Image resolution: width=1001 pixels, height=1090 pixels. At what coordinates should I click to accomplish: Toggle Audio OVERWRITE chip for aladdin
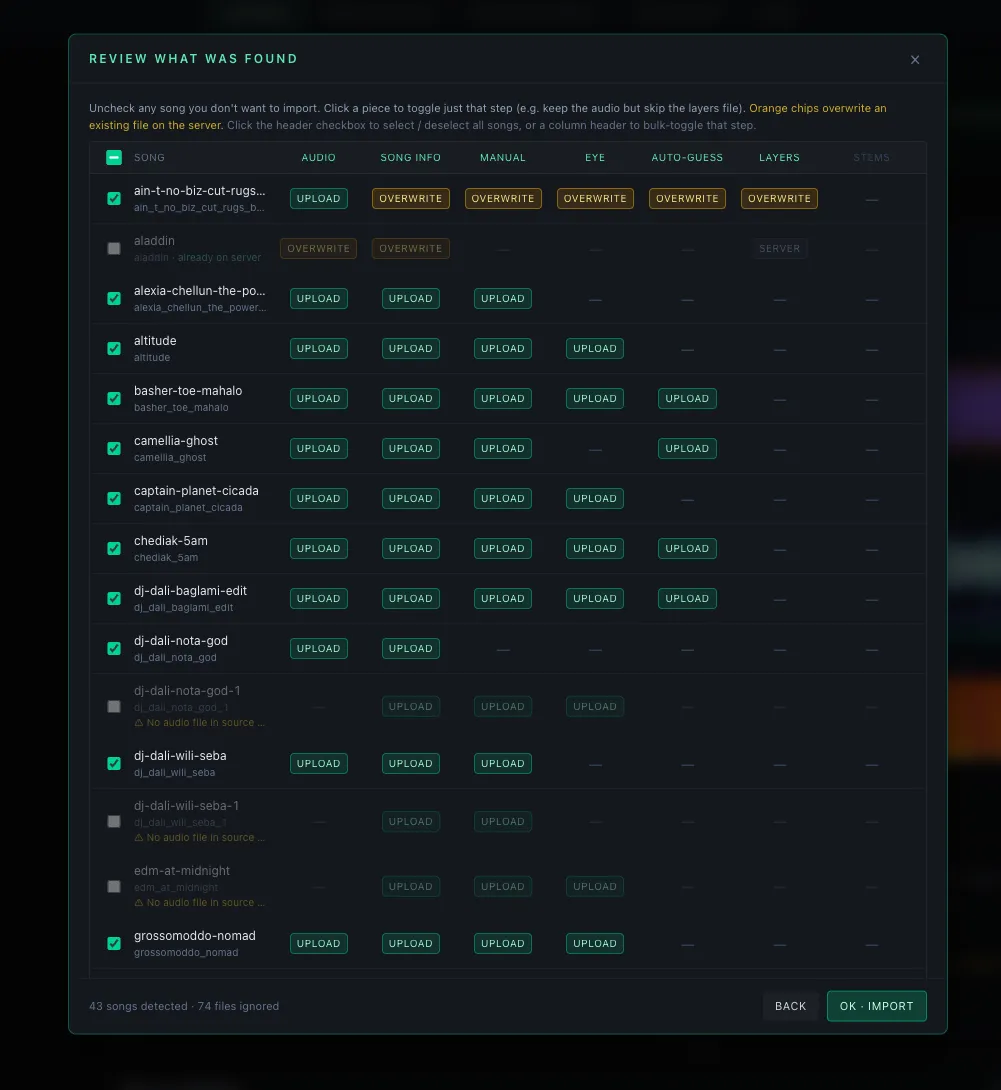pyautogui.click(x=318, y=249)
